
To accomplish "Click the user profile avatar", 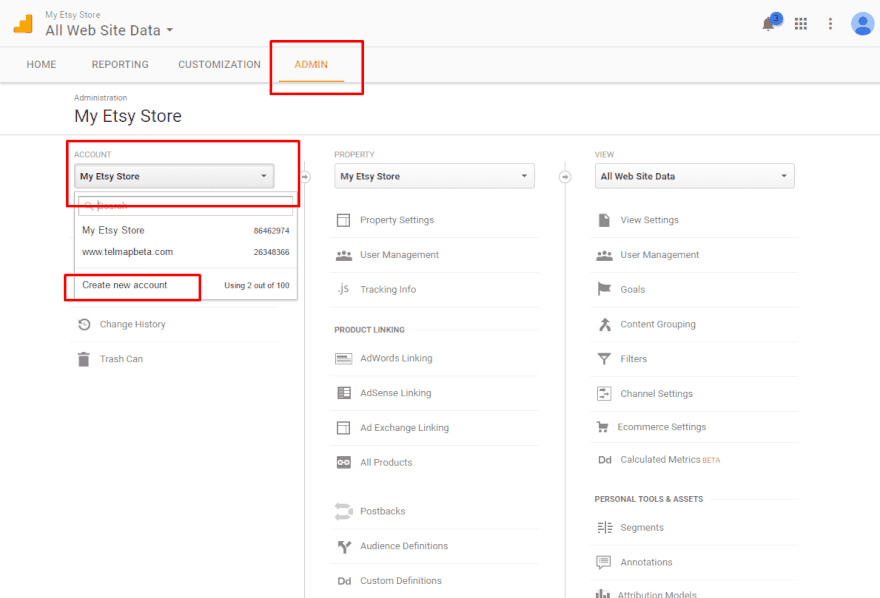I will (862, 24).
